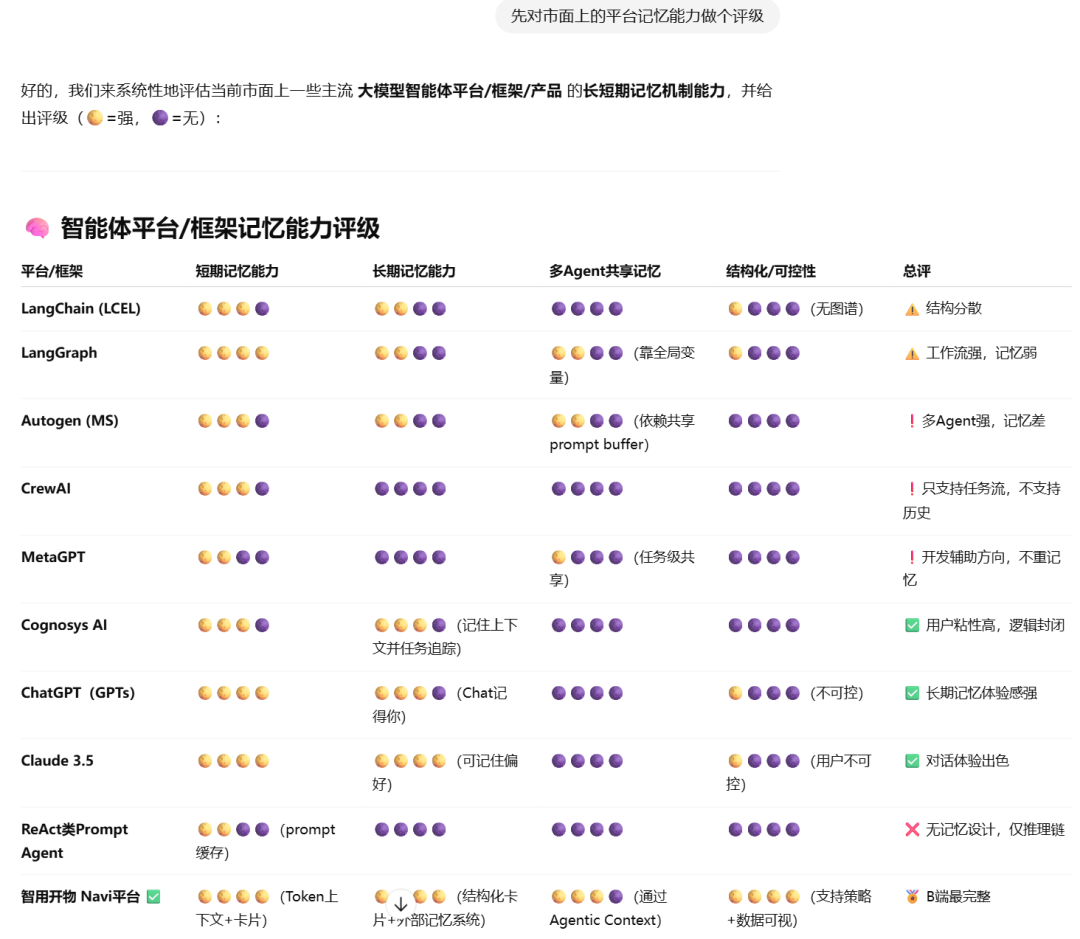Click the red exclamation before 开发辅助方向
The width and height of the screenshot is (1080, 939).
[911, 557]
